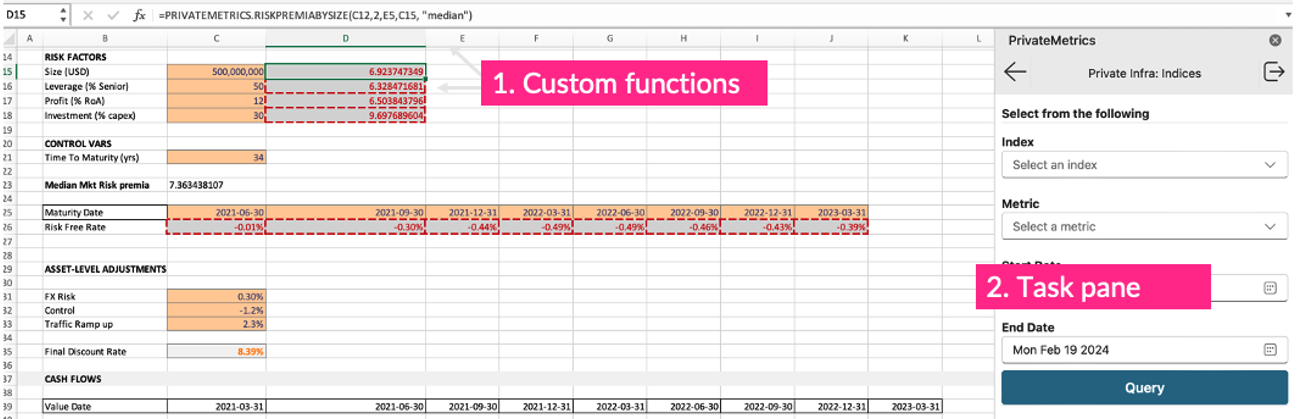
Task: Open the End Date calendar picker icon
Action: point(1269,350)
